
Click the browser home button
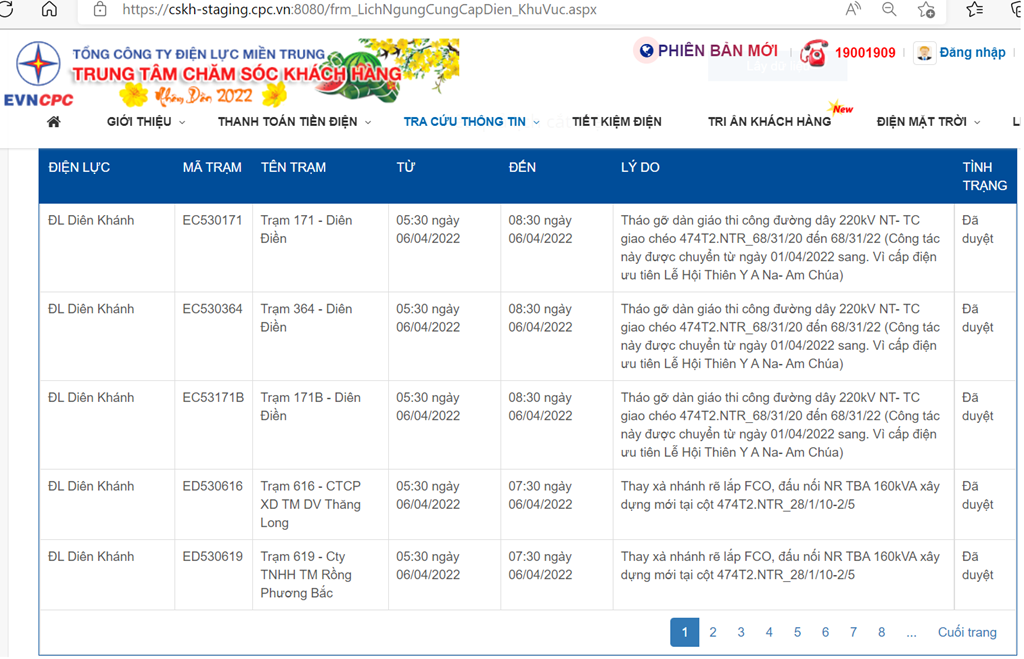click(x=49, y=9)
